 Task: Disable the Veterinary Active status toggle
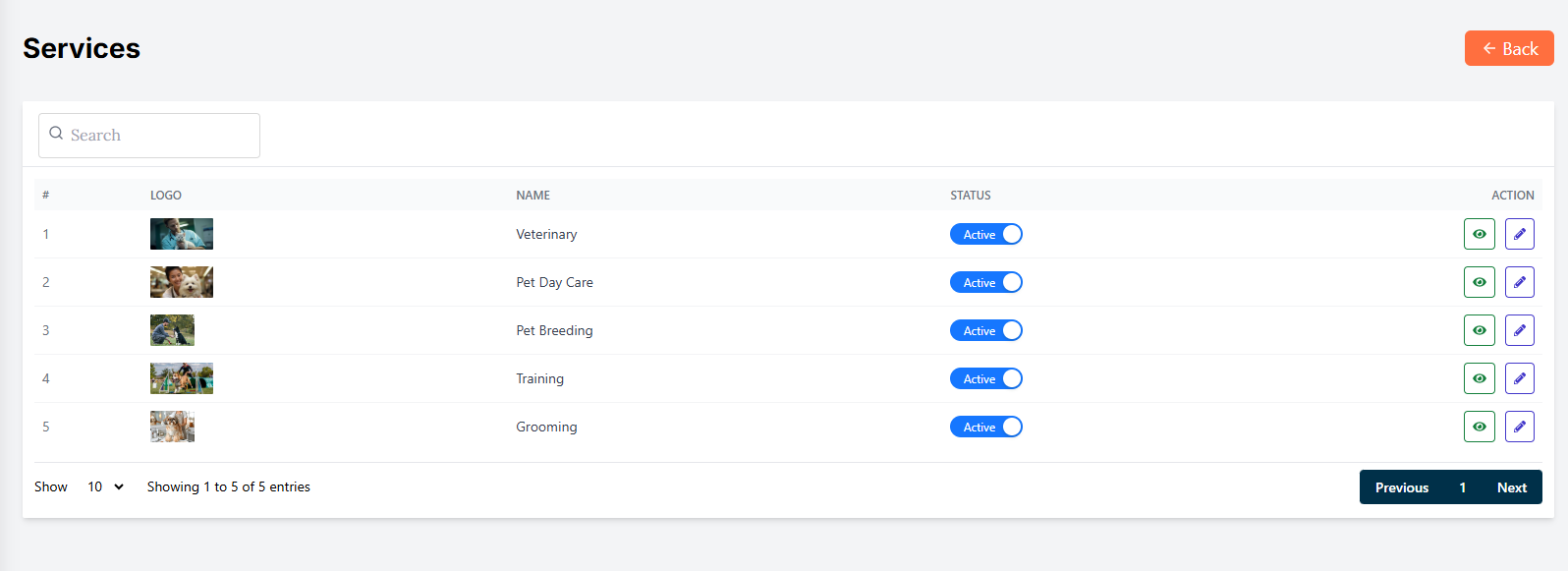985,234
